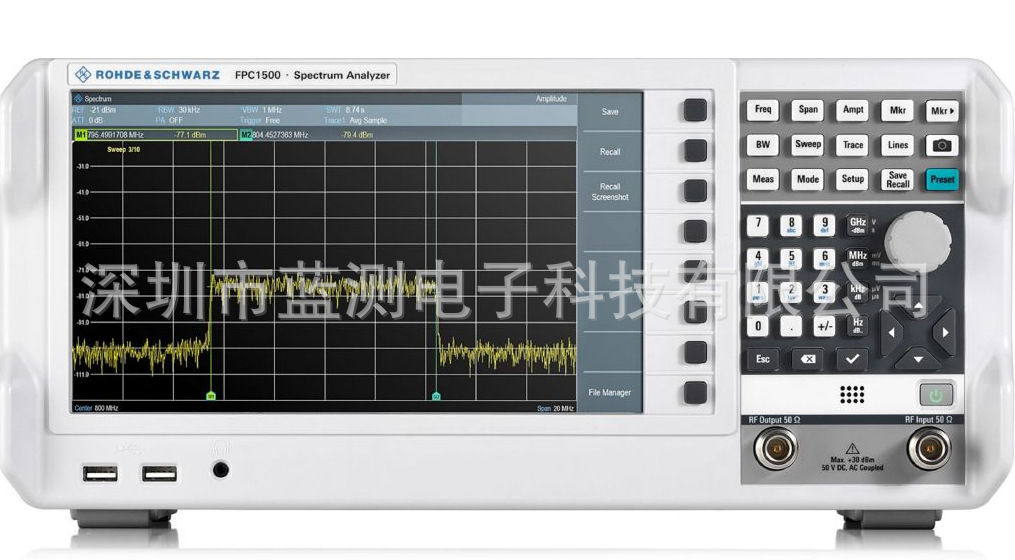Tap the camera screenshot key

coord(942,145)
